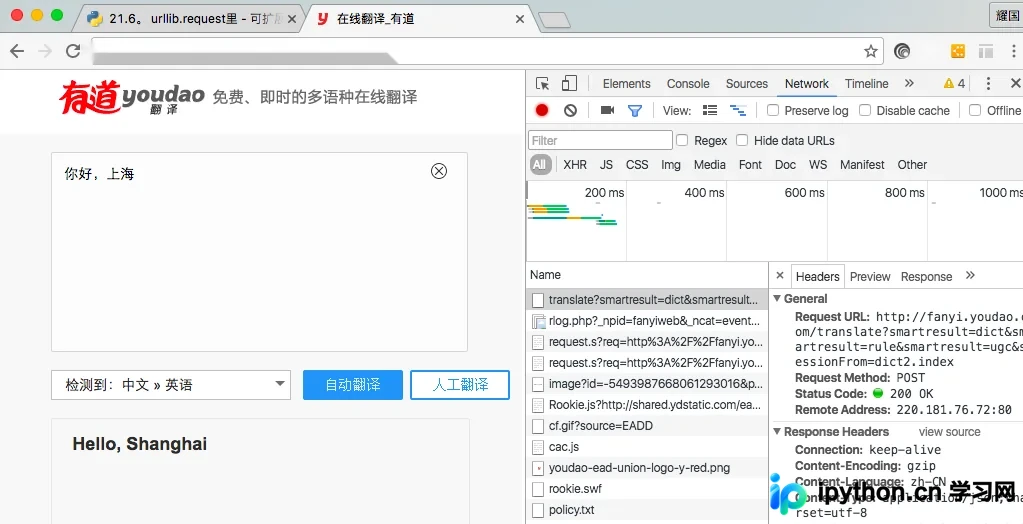Clear the translation input text
1023x524 pixels.
pyautogui.click(x=439, y=171)
